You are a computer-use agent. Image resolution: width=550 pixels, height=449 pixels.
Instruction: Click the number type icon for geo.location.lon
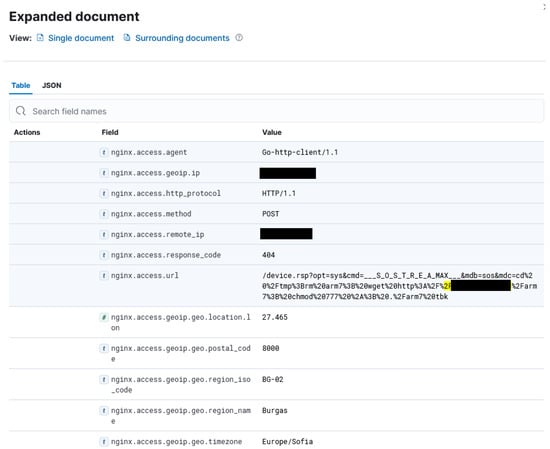coord(104,317)
